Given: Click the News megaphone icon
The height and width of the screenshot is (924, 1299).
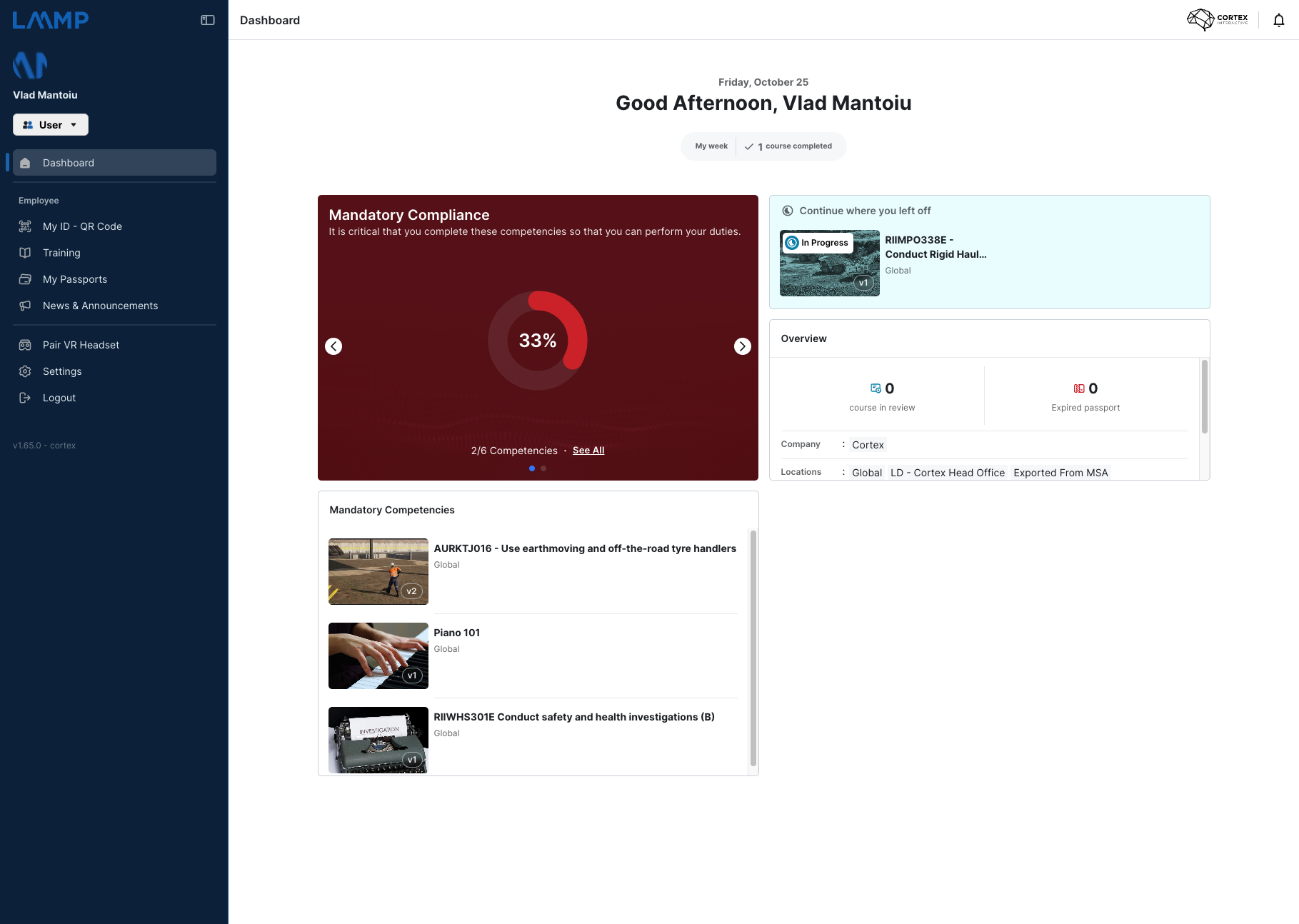Looking at the screenshot, I should tap(25, 306).
